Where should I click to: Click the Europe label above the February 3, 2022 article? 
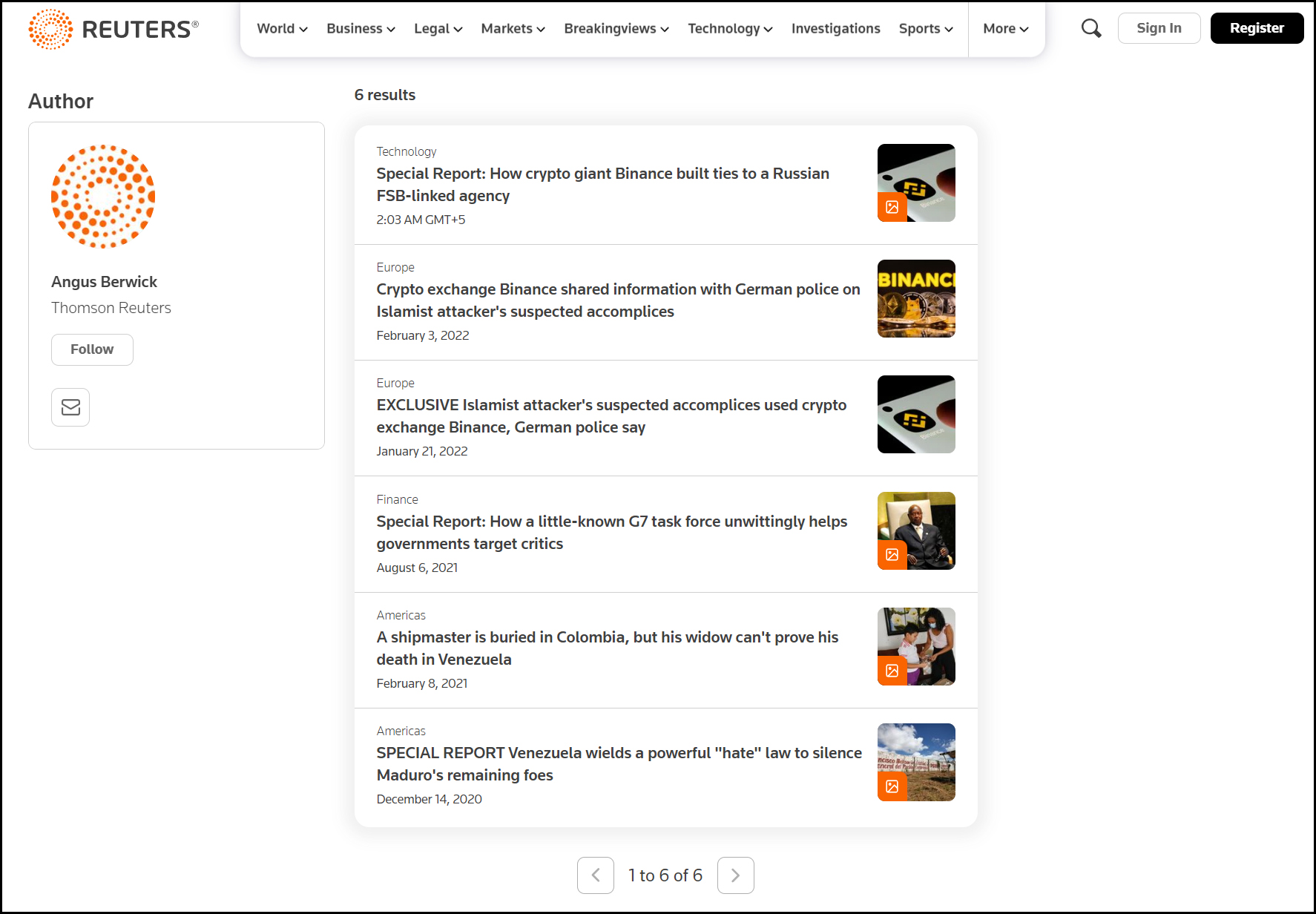click(395, 267)
